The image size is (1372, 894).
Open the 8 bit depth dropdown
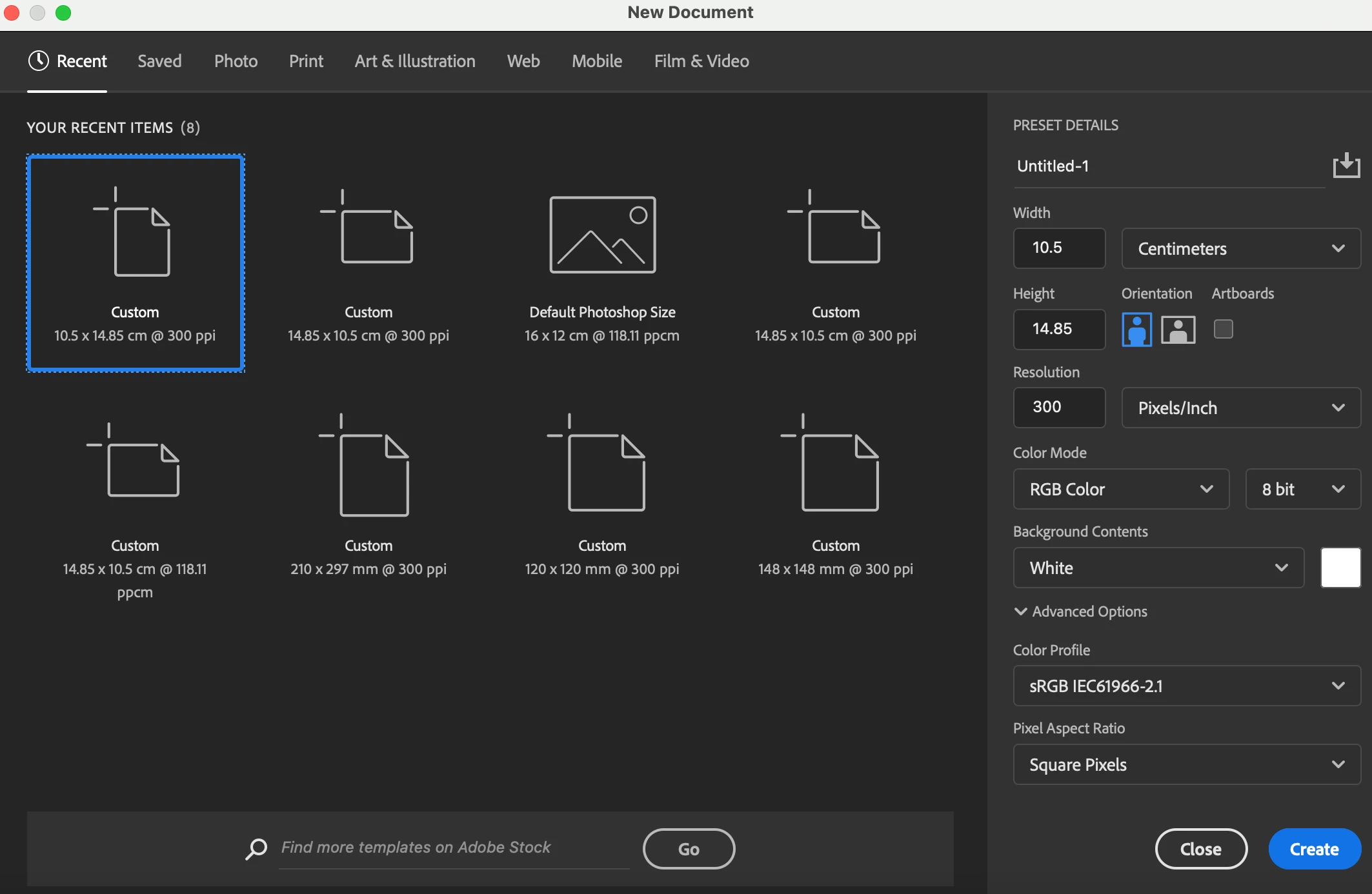pos(1302,489)
